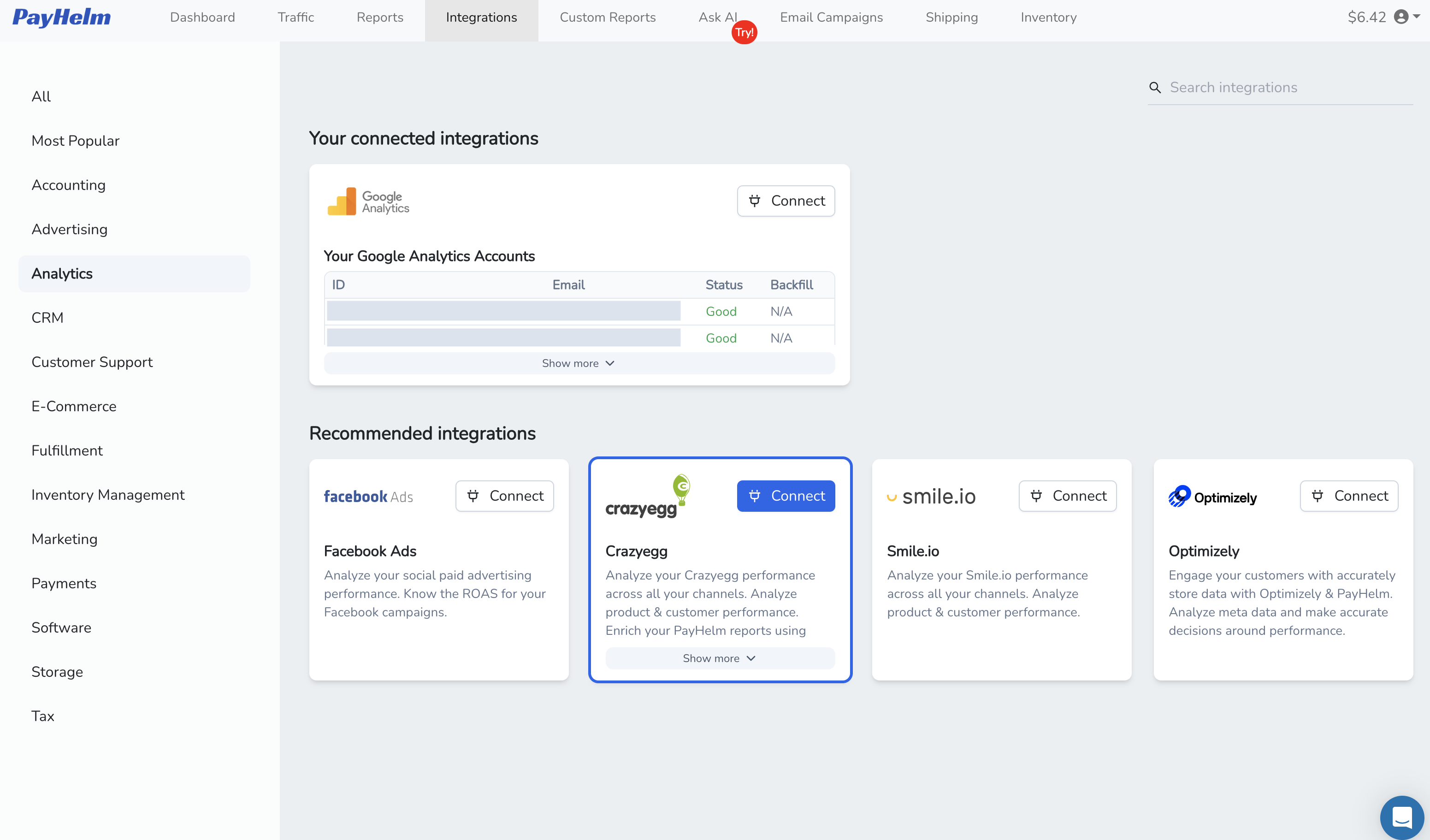The image size is (1430, 840).
Task: Switch to the Email Campaigns tab
Action: (x=831, y=18)
